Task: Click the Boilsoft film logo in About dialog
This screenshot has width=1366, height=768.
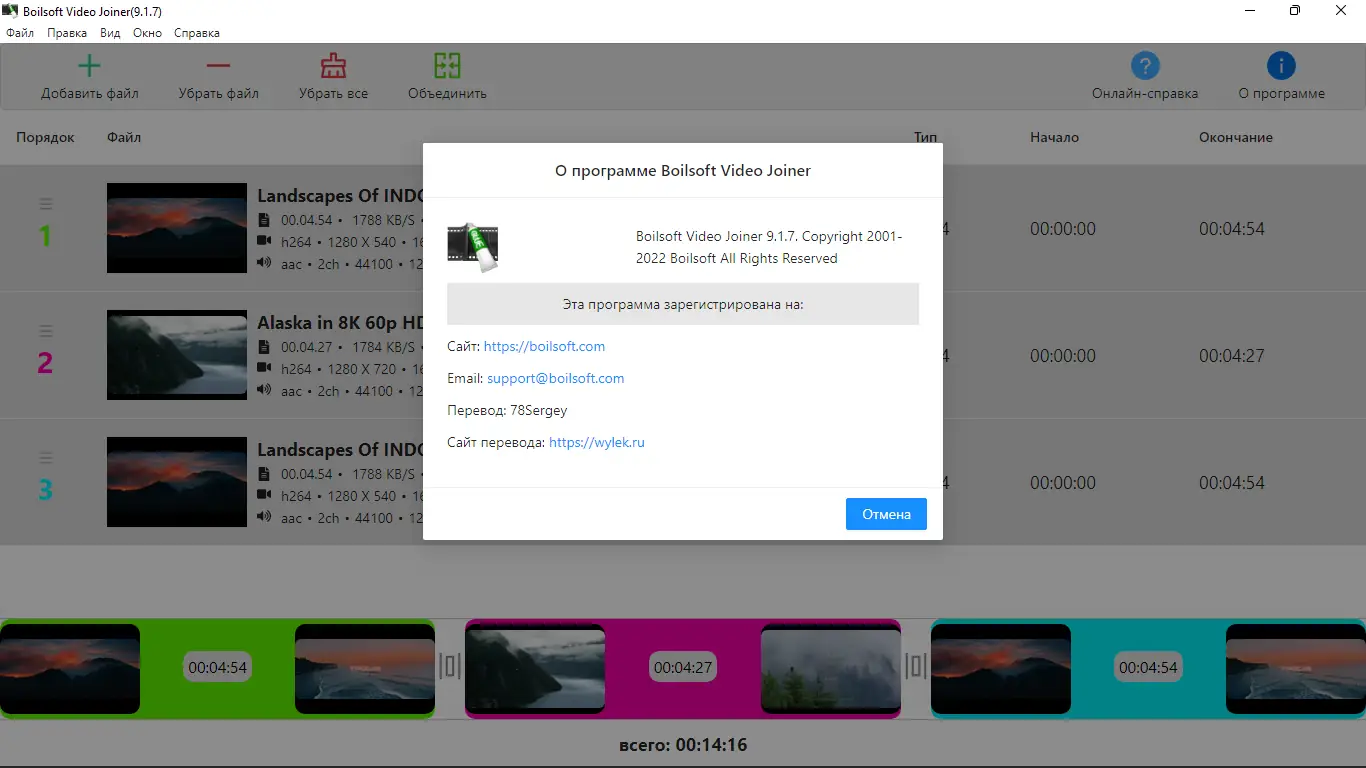Action: point(473,246)
